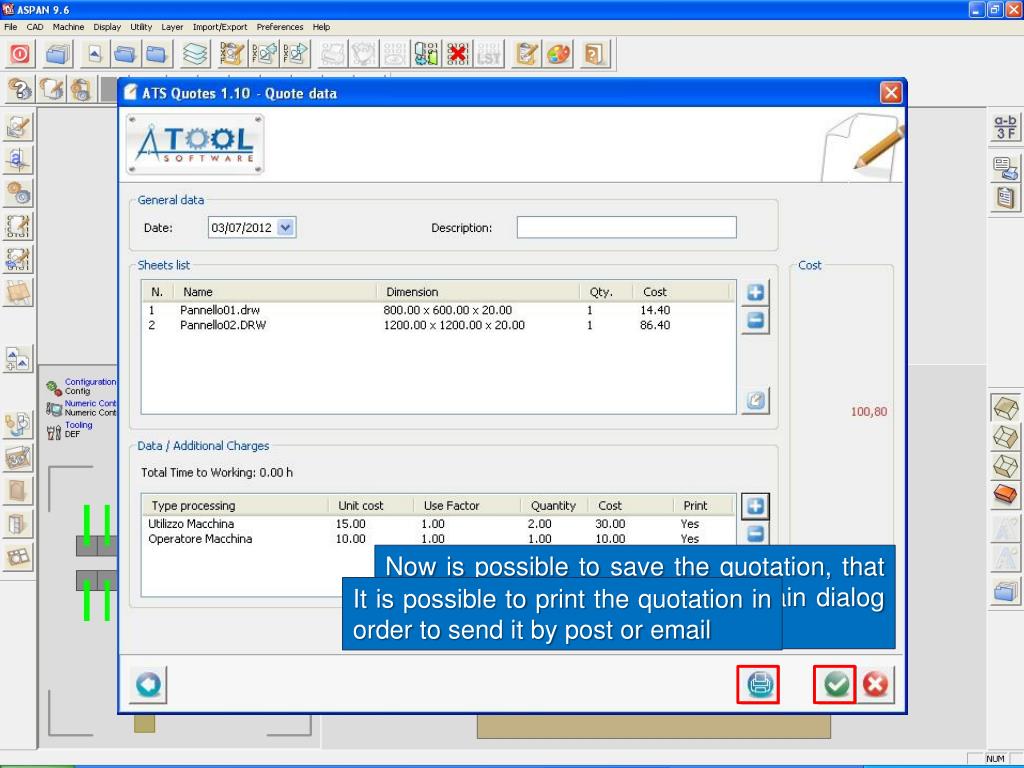Open the Layer menu

pos(172,27)
